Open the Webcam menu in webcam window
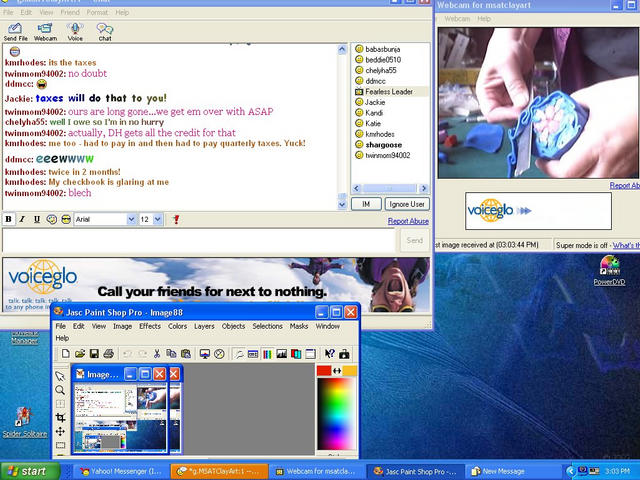The image size is (640, 480). tap(457, 19)
